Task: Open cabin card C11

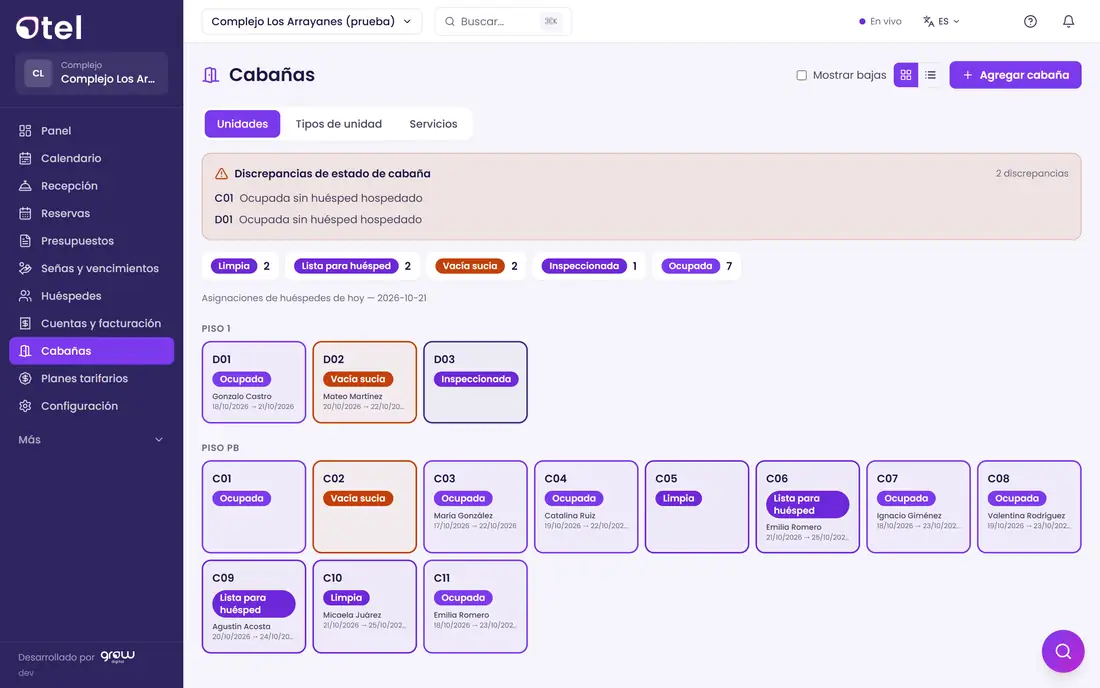Action: pos(476,607)
